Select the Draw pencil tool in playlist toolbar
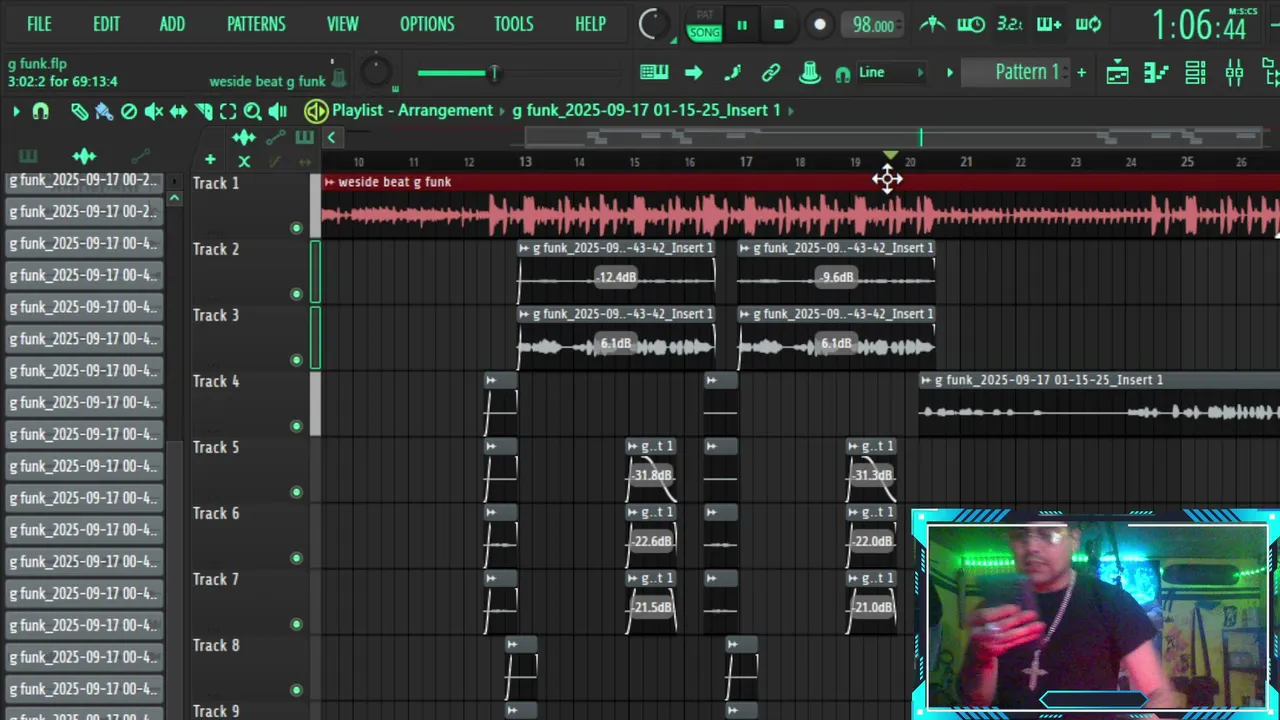This screenshot has height=720, width=1280. point(79,111)
